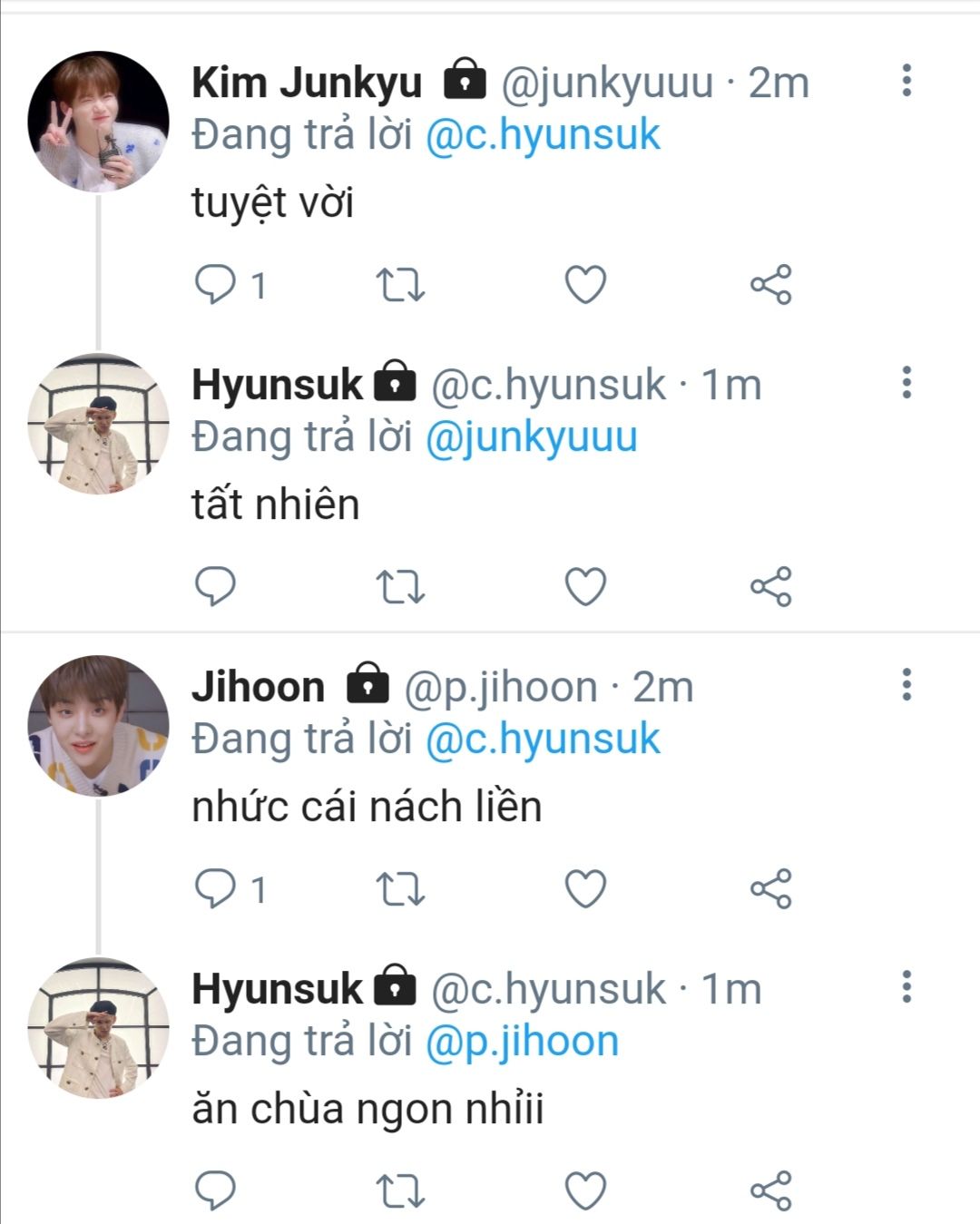
Task: Open the @c.hyunsuk mention in Junkyu's reply
Action: [542, 135]
